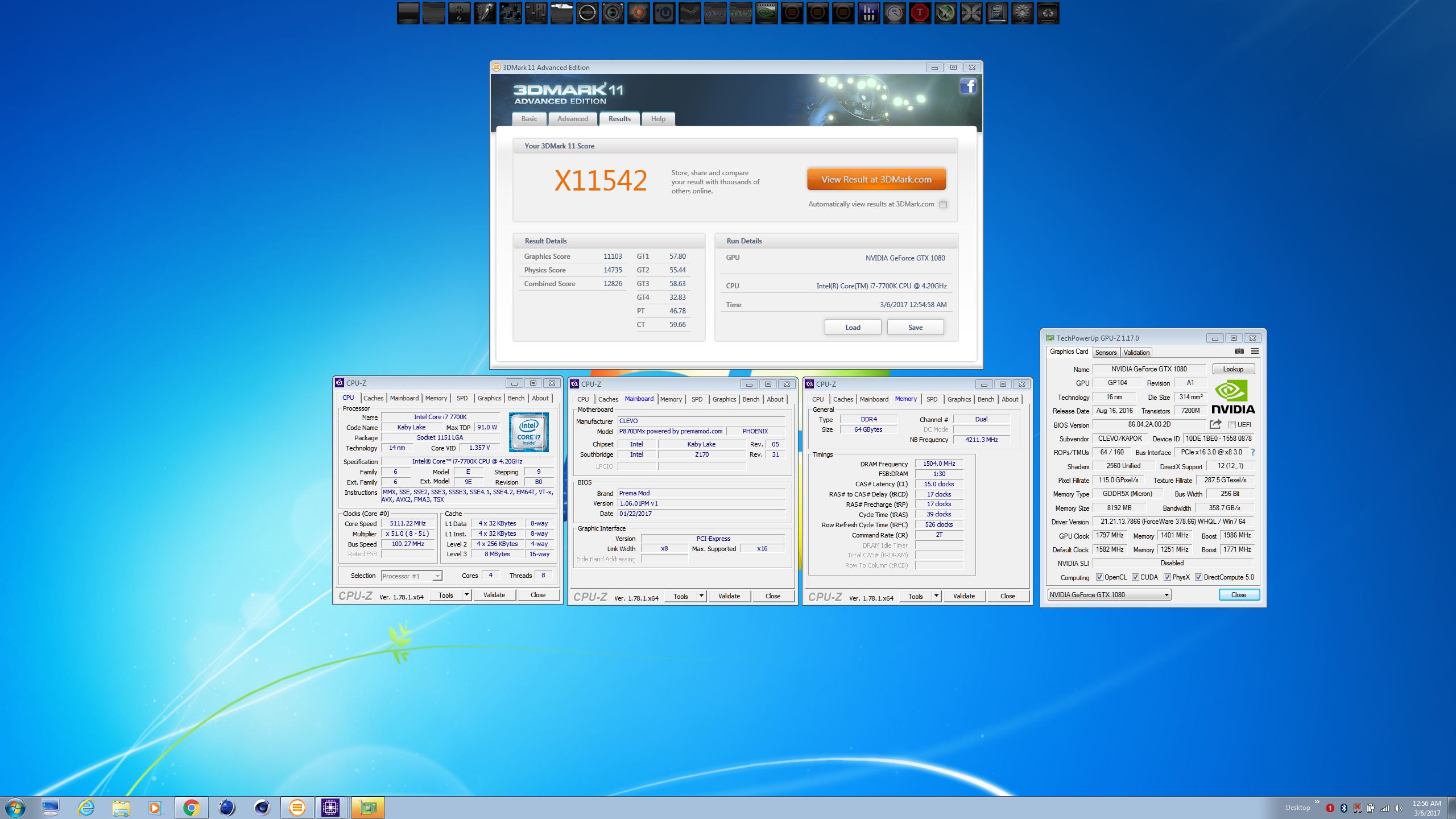Expand the NVIDIA GeForce GTX 1080 dropdown
The height and width of the screenshot is (819, 1456).
pos(1167,595)
